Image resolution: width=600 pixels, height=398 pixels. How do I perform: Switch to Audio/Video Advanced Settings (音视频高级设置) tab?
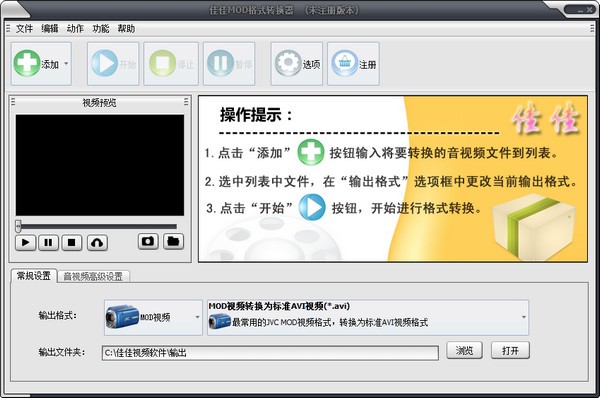[x=93, y=276]
